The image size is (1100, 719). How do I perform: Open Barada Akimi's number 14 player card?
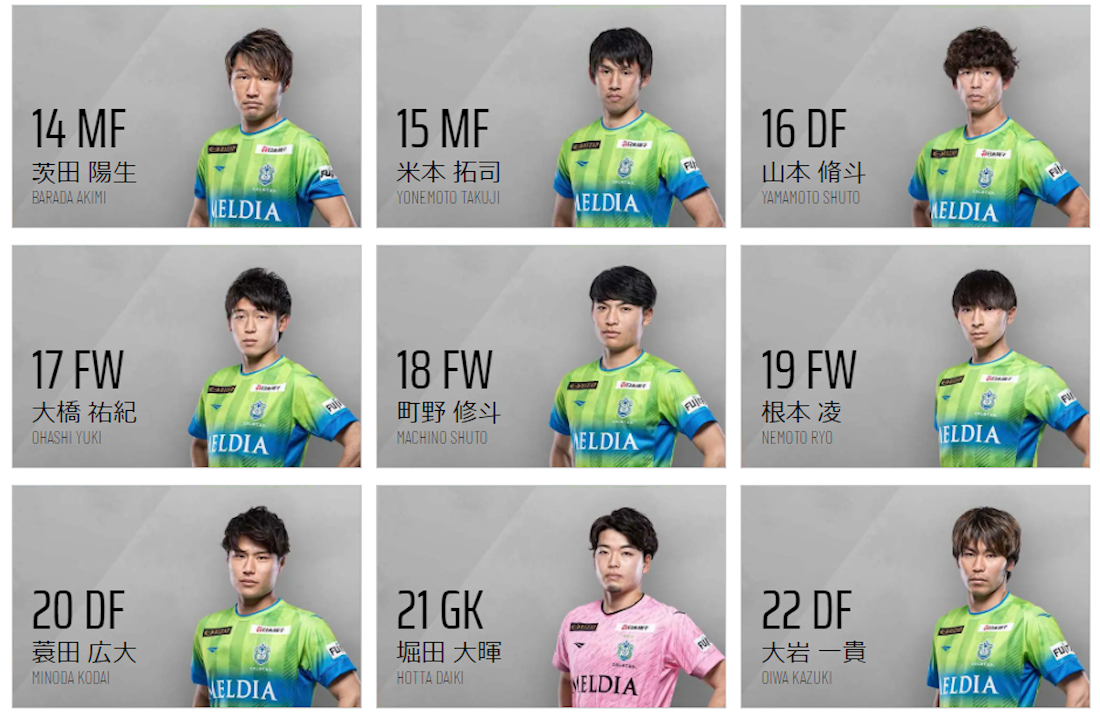click(187, 116)
